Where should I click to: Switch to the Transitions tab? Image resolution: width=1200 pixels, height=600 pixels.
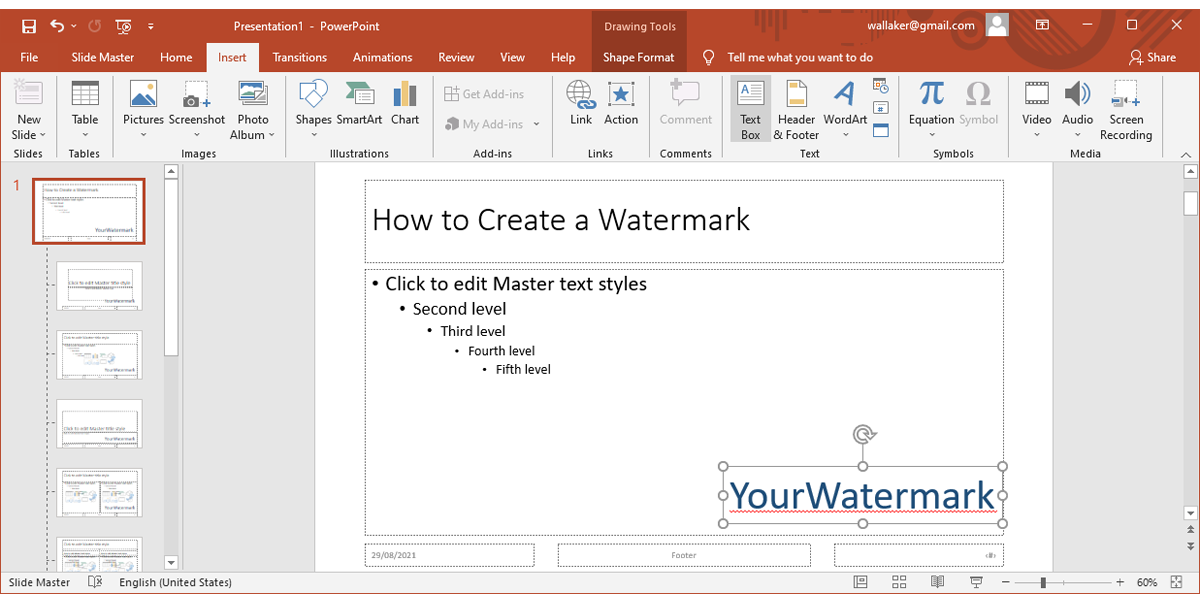point(299,57)
